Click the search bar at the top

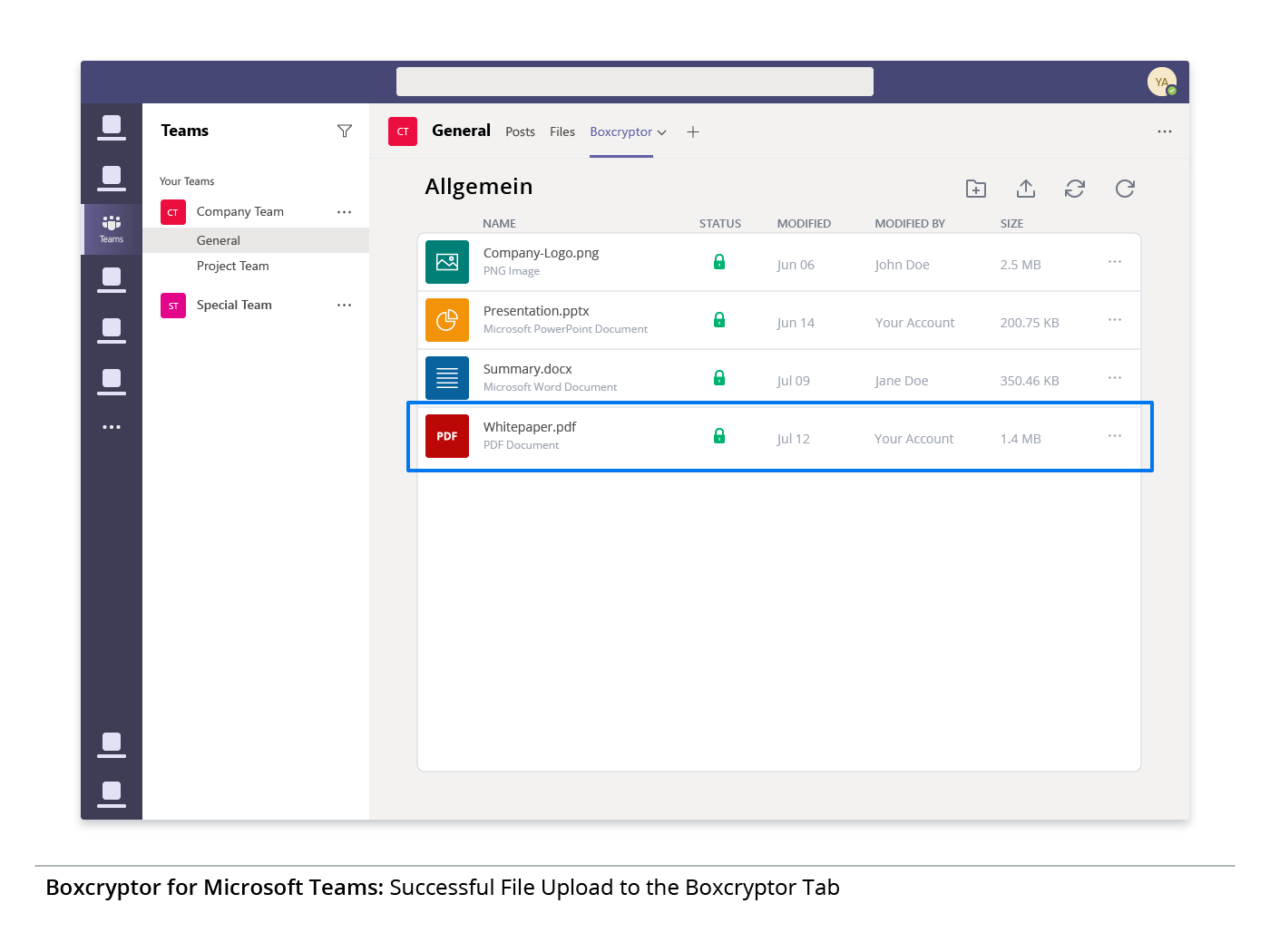point(635,82)
